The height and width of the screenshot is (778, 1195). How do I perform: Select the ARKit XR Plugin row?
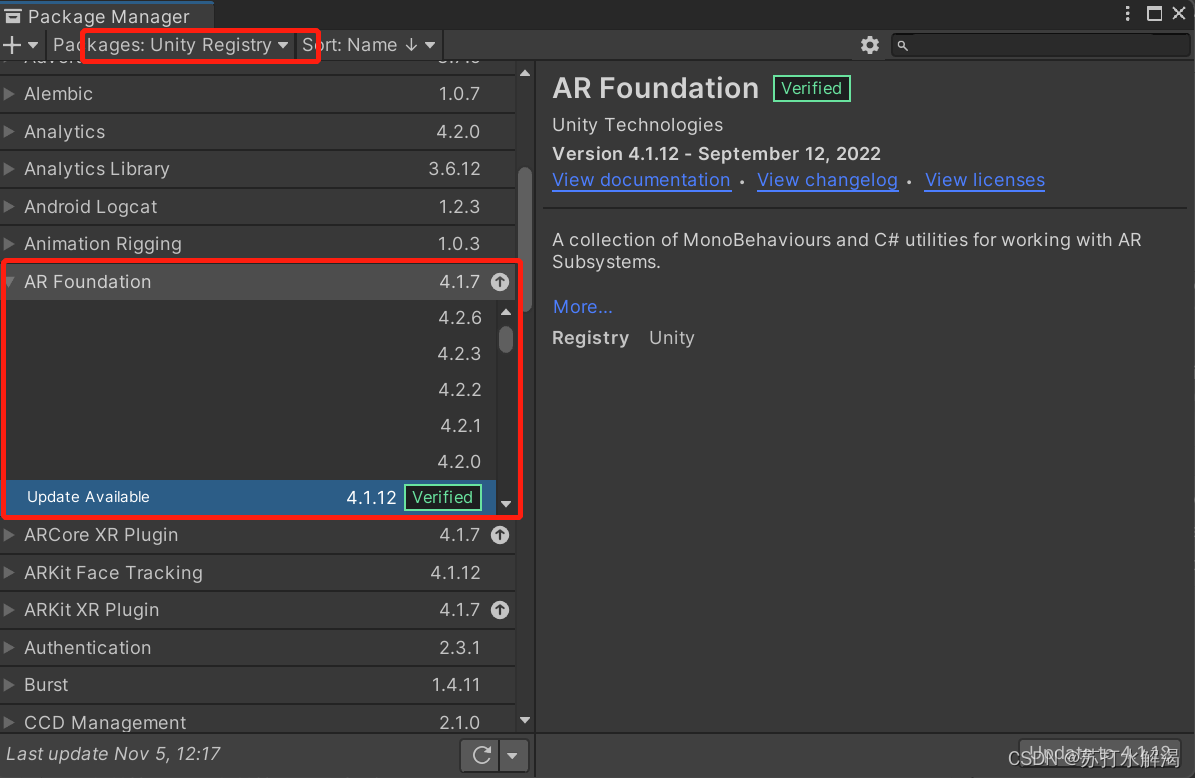(258, 610)
